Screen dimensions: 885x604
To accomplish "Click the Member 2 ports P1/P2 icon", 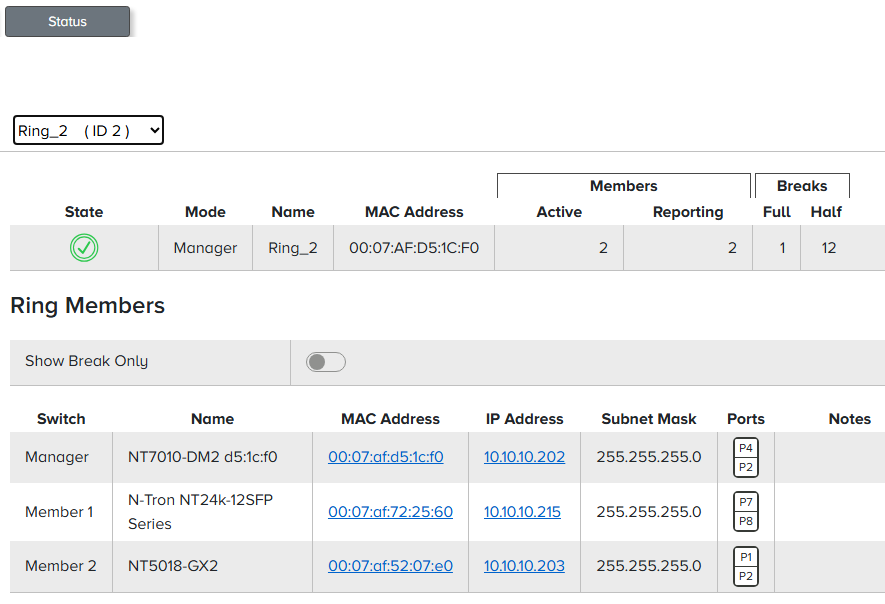I will click(x=746, y=566).
